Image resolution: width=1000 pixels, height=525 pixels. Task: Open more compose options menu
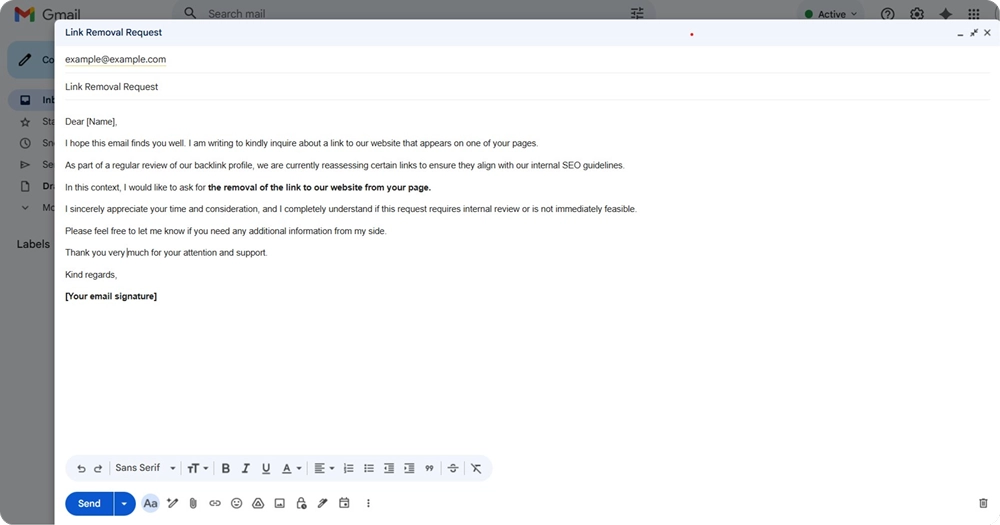(x=368, y=503)
